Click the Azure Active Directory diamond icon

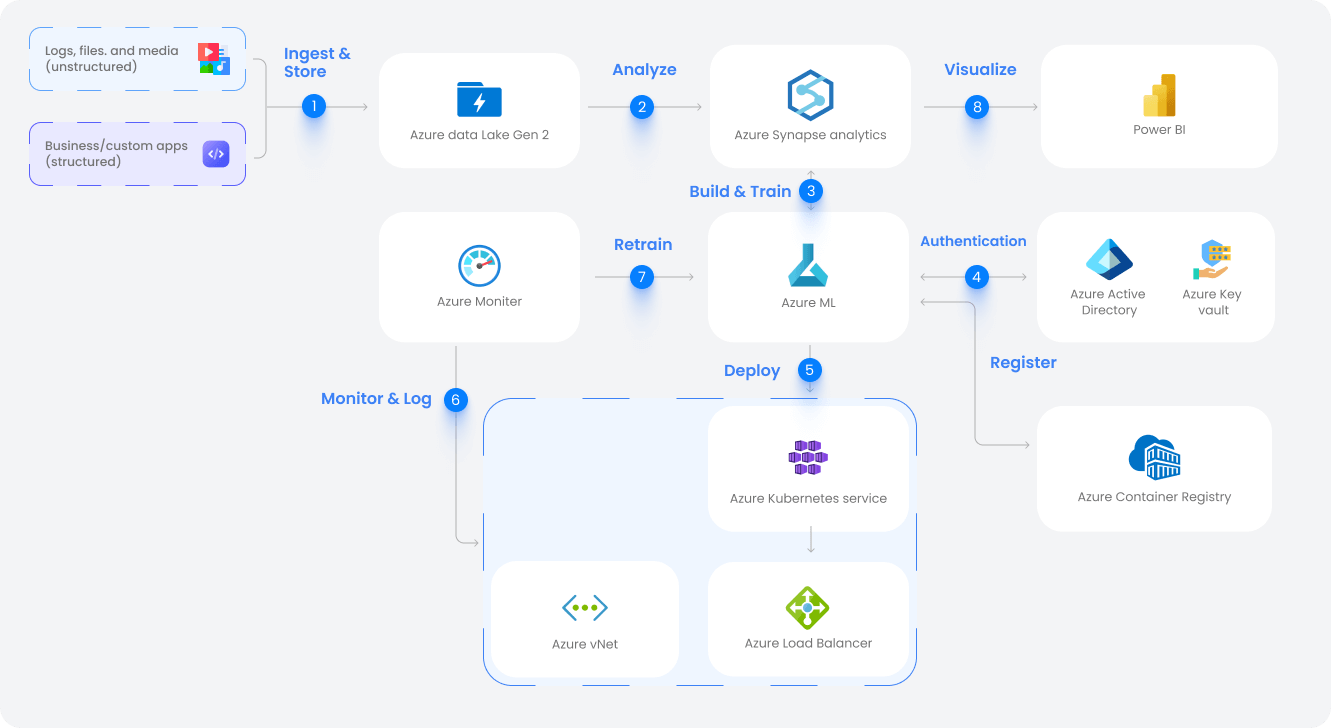pos(1108,258)
